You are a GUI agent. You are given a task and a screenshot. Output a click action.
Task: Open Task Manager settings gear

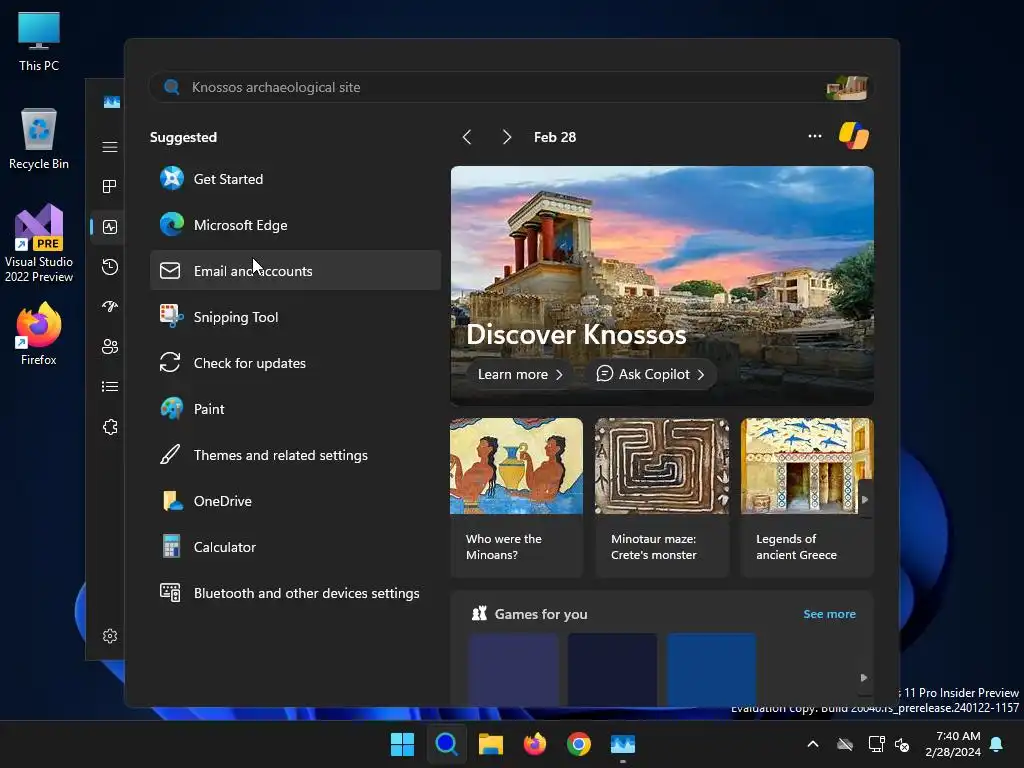[110, 636]
